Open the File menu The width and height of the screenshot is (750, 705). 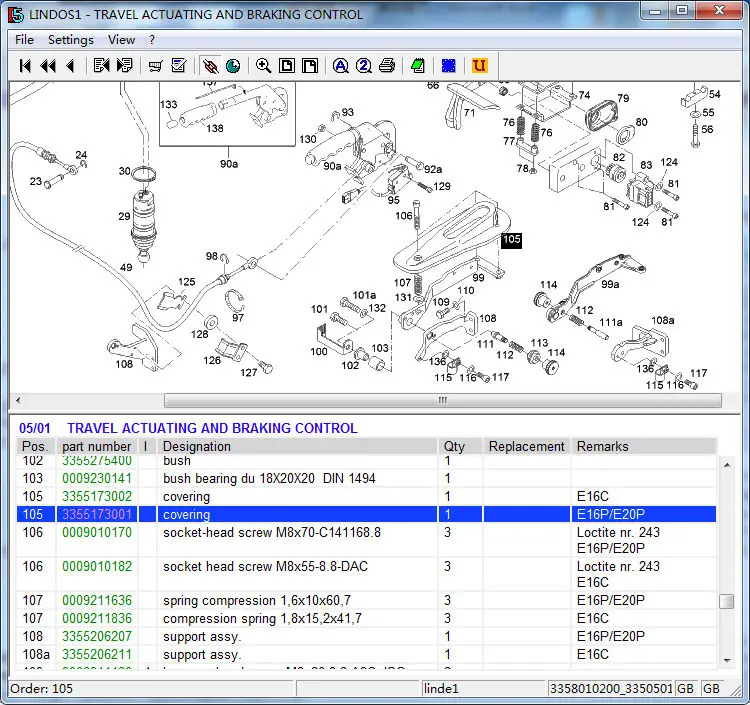[x=24, y=40]
